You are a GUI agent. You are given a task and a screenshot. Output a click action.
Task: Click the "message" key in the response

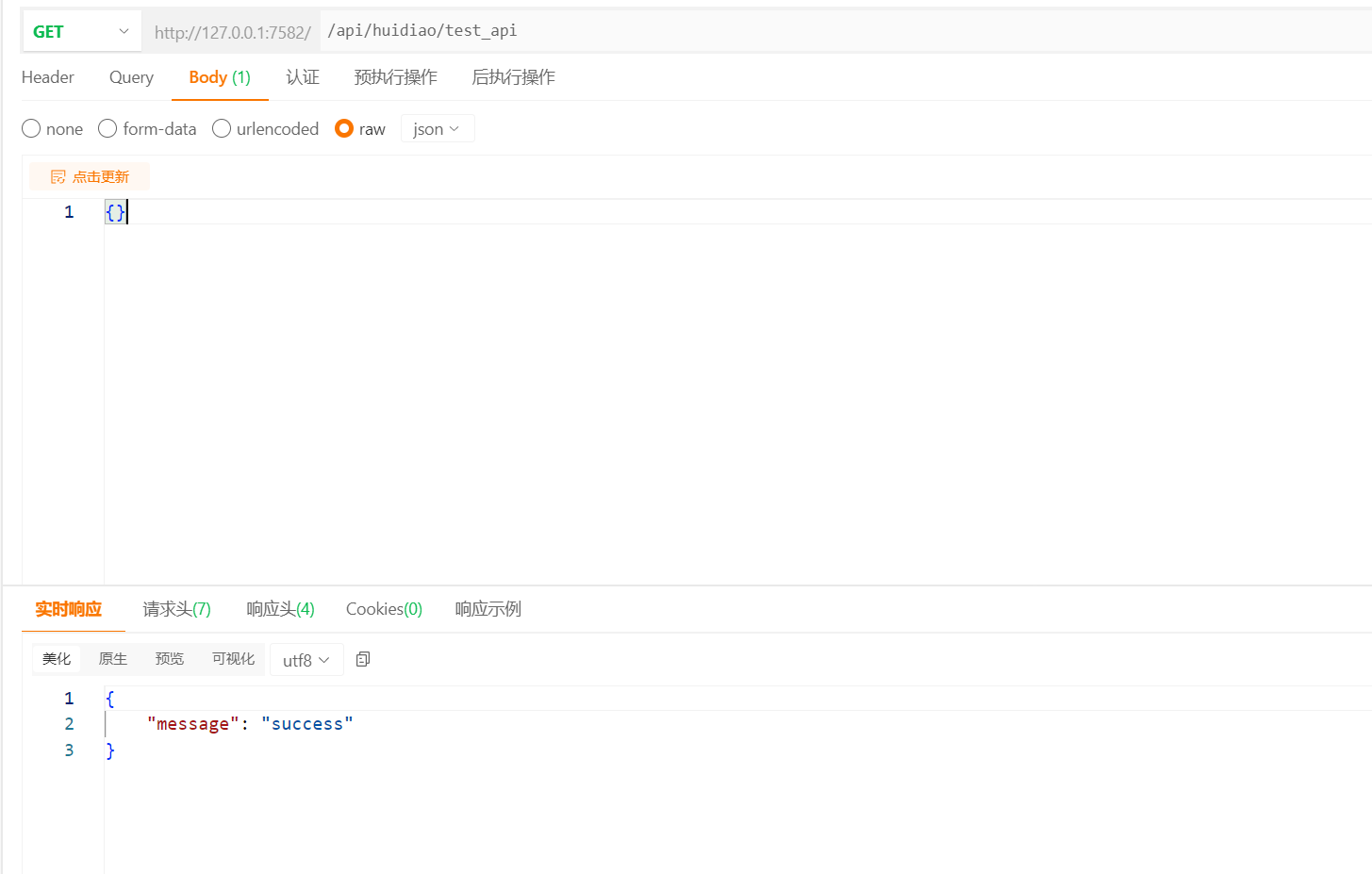coord(192,724)
